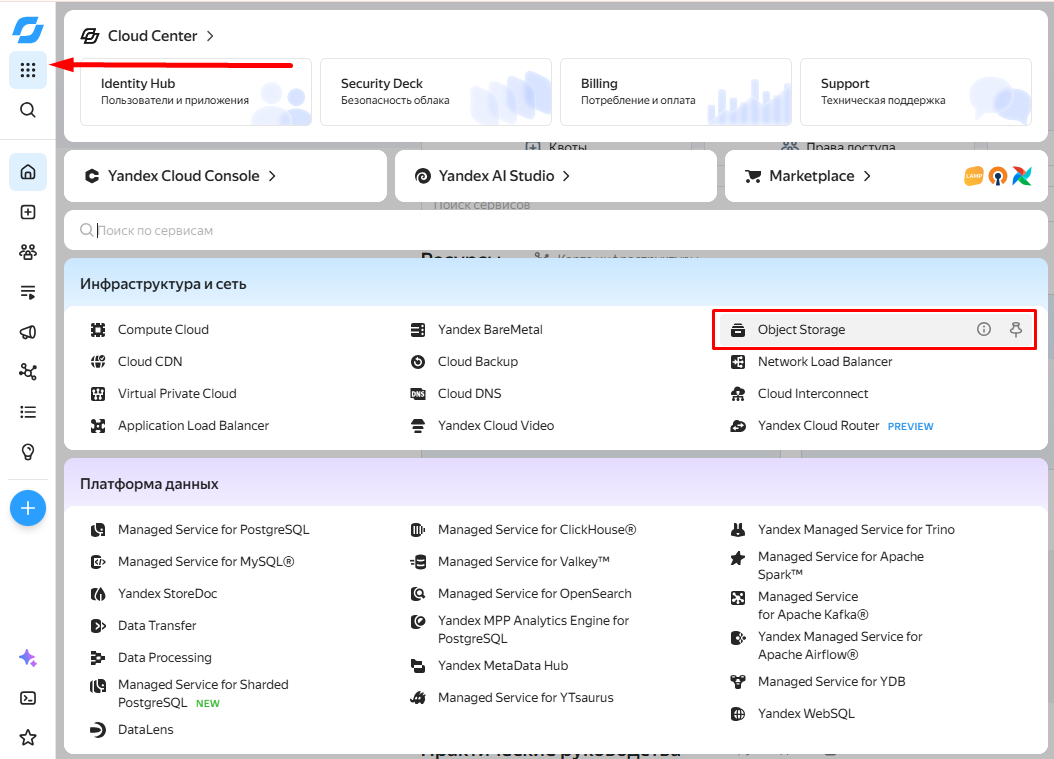The image size is (1054, 759).
Task: Open the Support card
Action: tap(916, 92)
